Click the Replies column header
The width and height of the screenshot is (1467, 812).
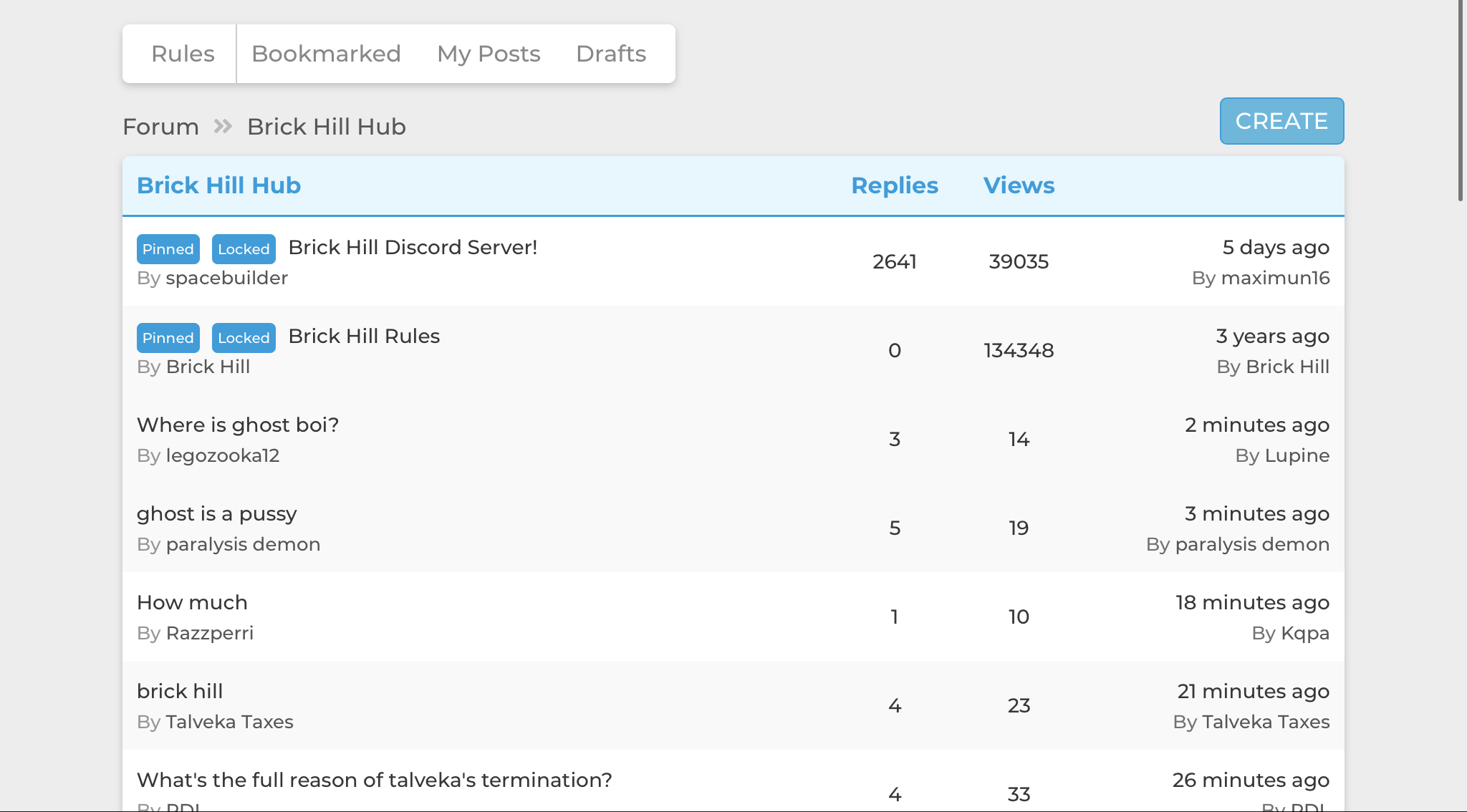pyautogui.click(x=893, y=184)
